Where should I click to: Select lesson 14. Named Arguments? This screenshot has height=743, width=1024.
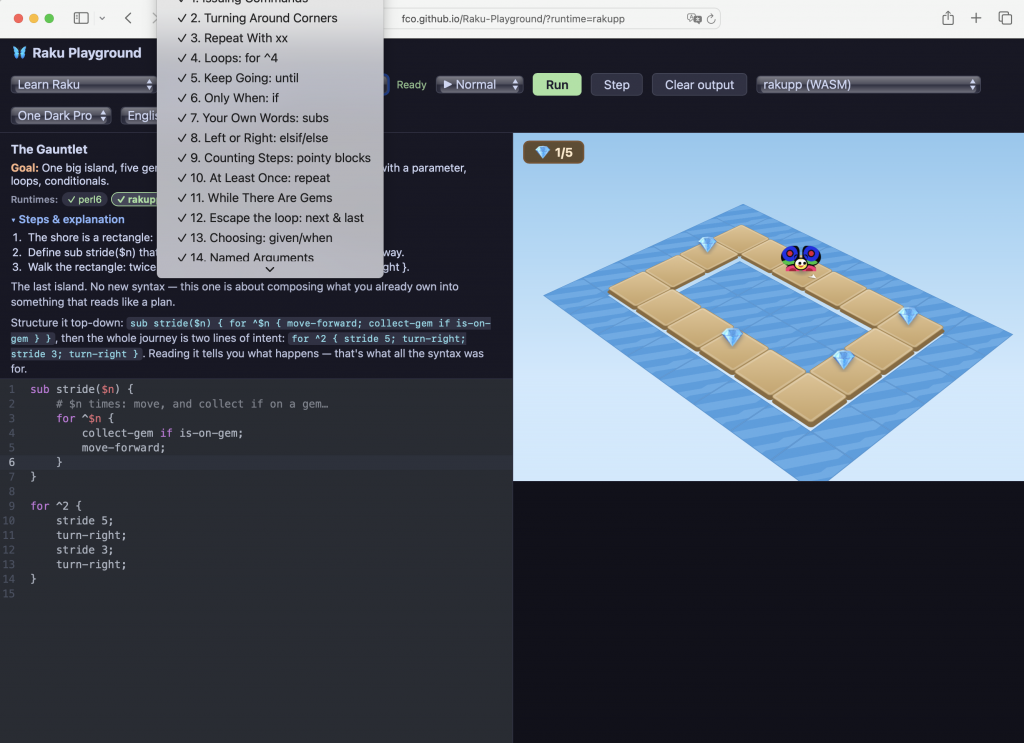(x=270, y=257)
